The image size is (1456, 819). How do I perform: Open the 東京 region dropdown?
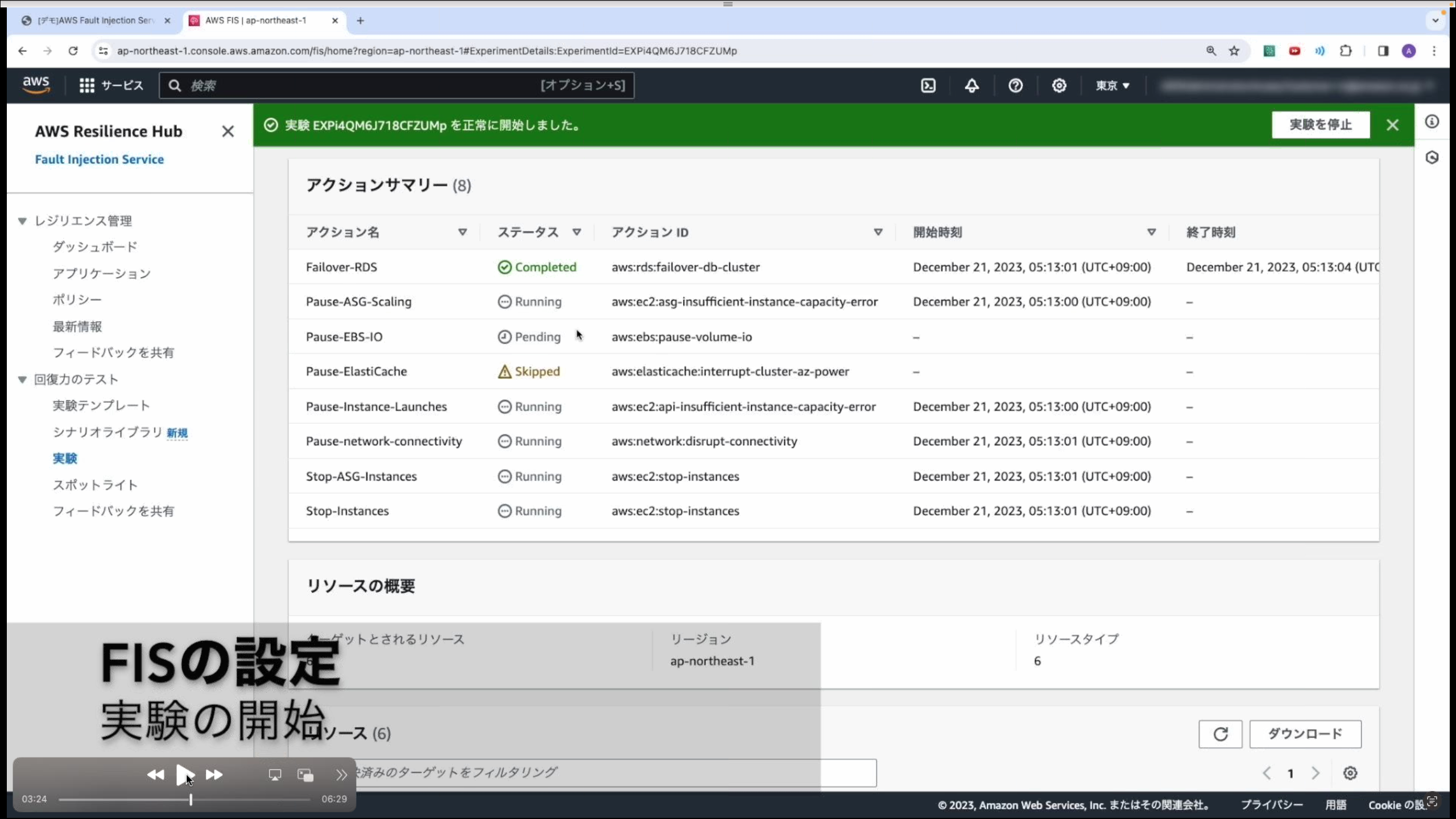(x=1112, y=85)
